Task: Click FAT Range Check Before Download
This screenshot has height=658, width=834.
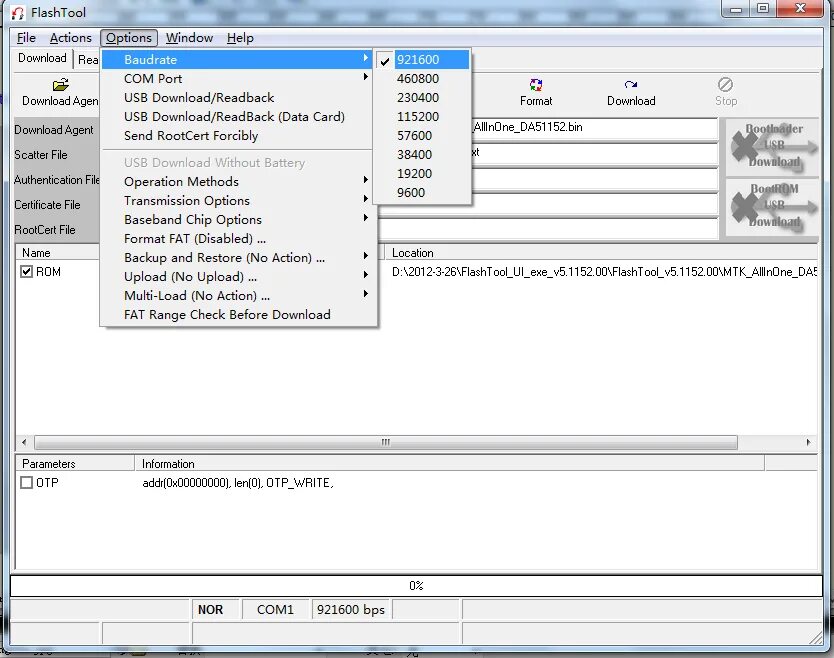Action: coord(237,315)
